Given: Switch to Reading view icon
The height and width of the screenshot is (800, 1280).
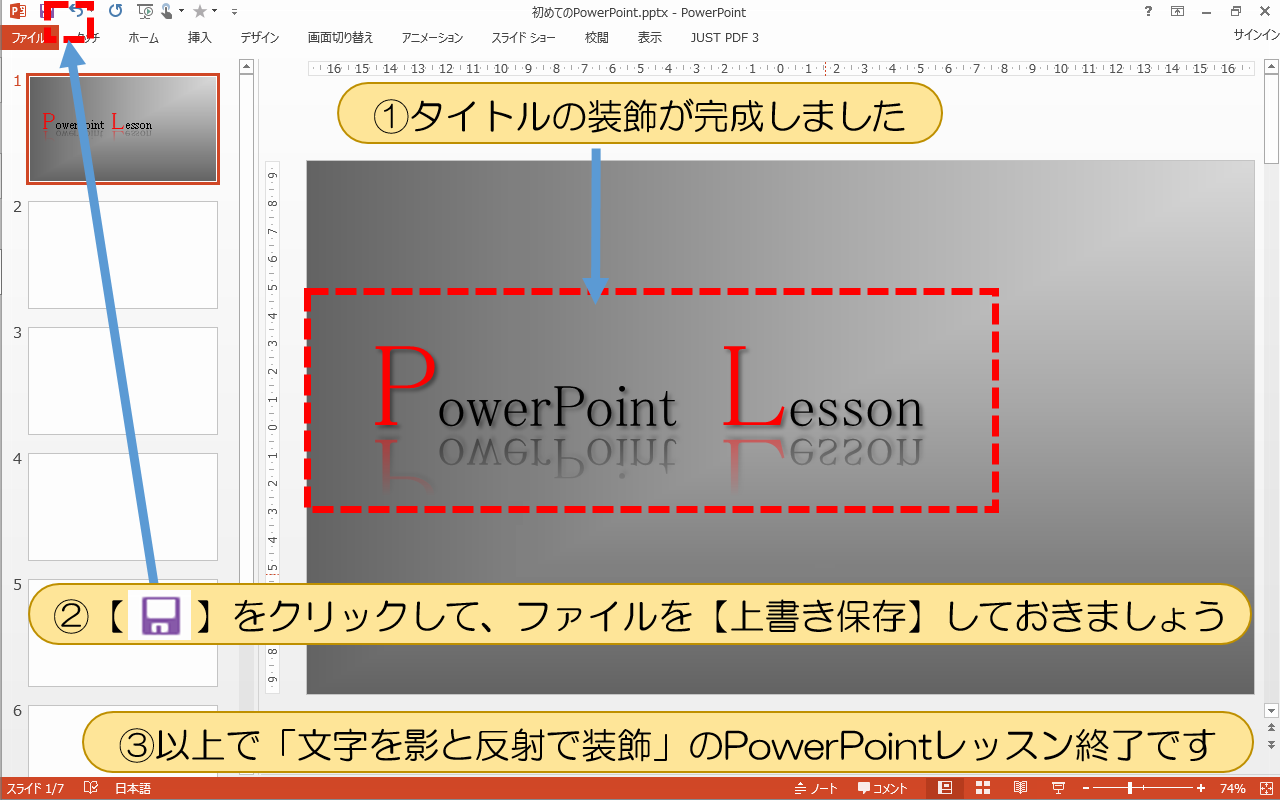Looking at the screenshot, I should (1020, 788).
